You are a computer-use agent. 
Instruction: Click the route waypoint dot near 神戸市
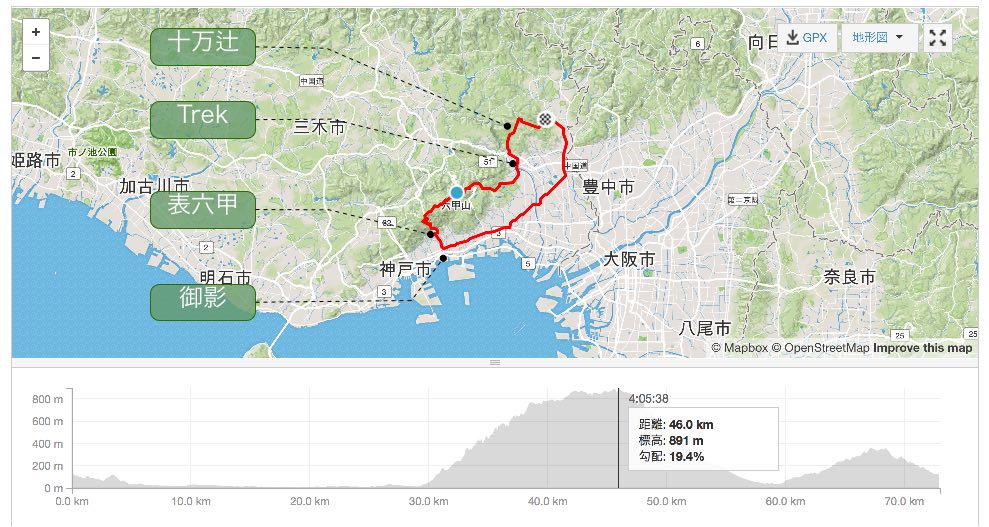pos(443,258)
